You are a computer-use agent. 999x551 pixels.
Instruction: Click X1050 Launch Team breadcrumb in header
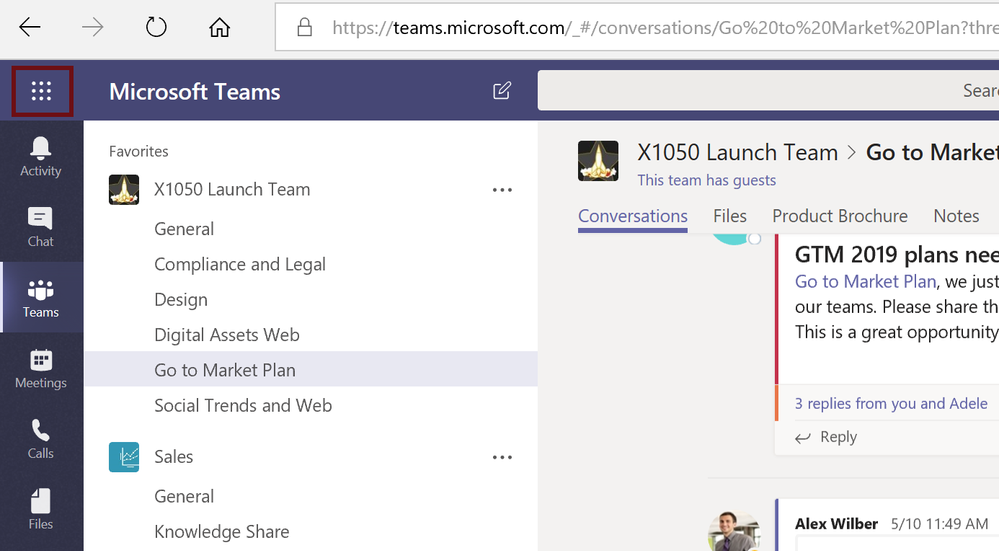737,153
